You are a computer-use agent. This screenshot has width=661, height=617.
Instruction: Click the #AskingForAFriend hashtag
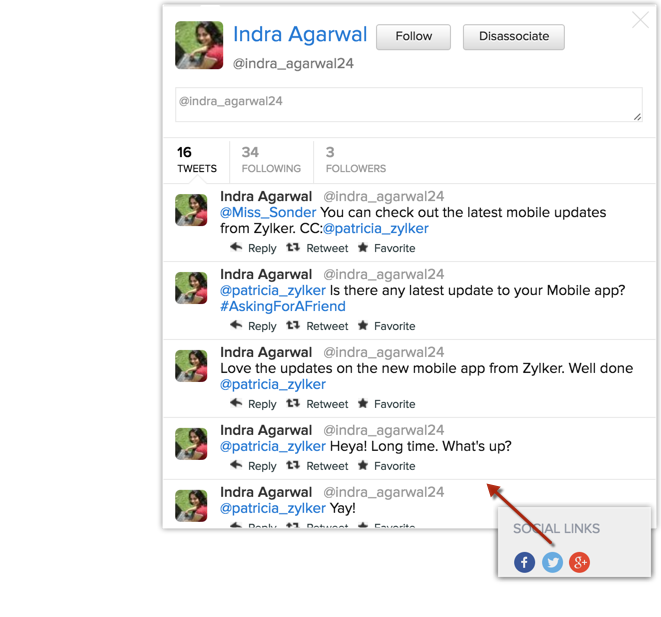283,307
